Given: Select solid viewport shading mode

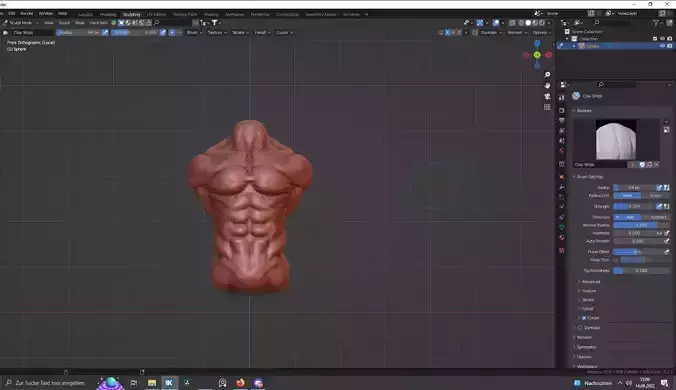Looking at the screenshot, I should click(x=528, y=23).
